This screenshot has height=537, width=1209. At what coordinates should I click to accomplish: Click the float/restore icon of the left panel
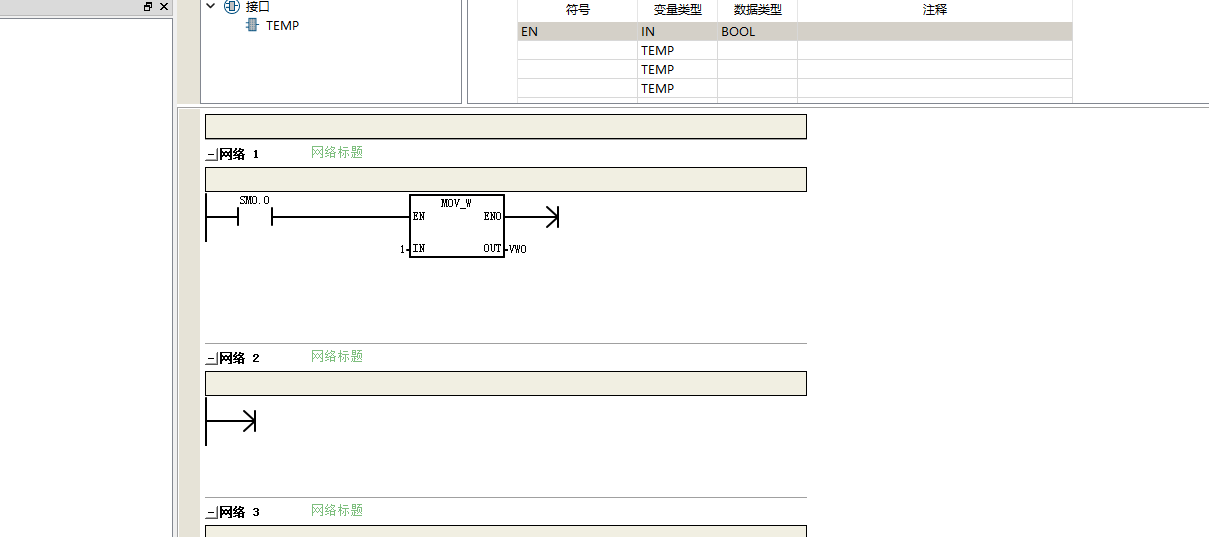point(148,6)
